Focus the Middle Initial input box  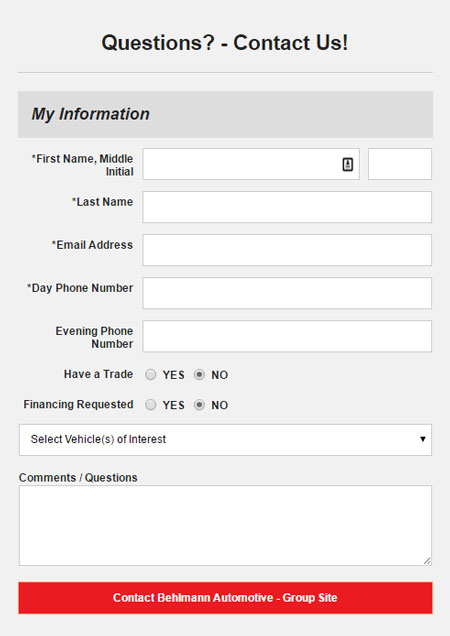click(400, 164)
